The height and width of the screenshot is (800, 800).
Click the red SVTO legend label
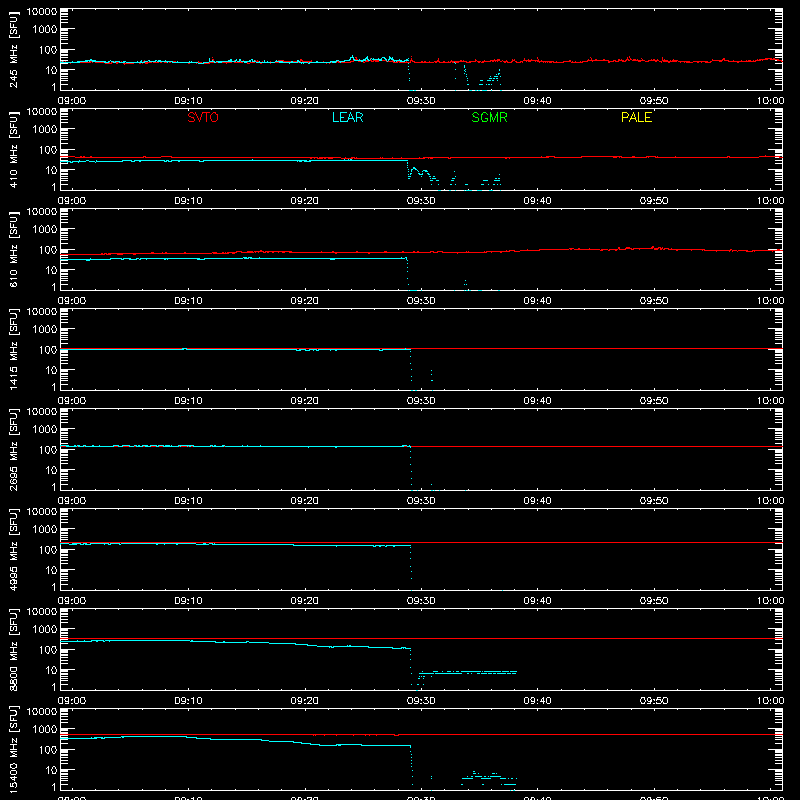(203, 117)
